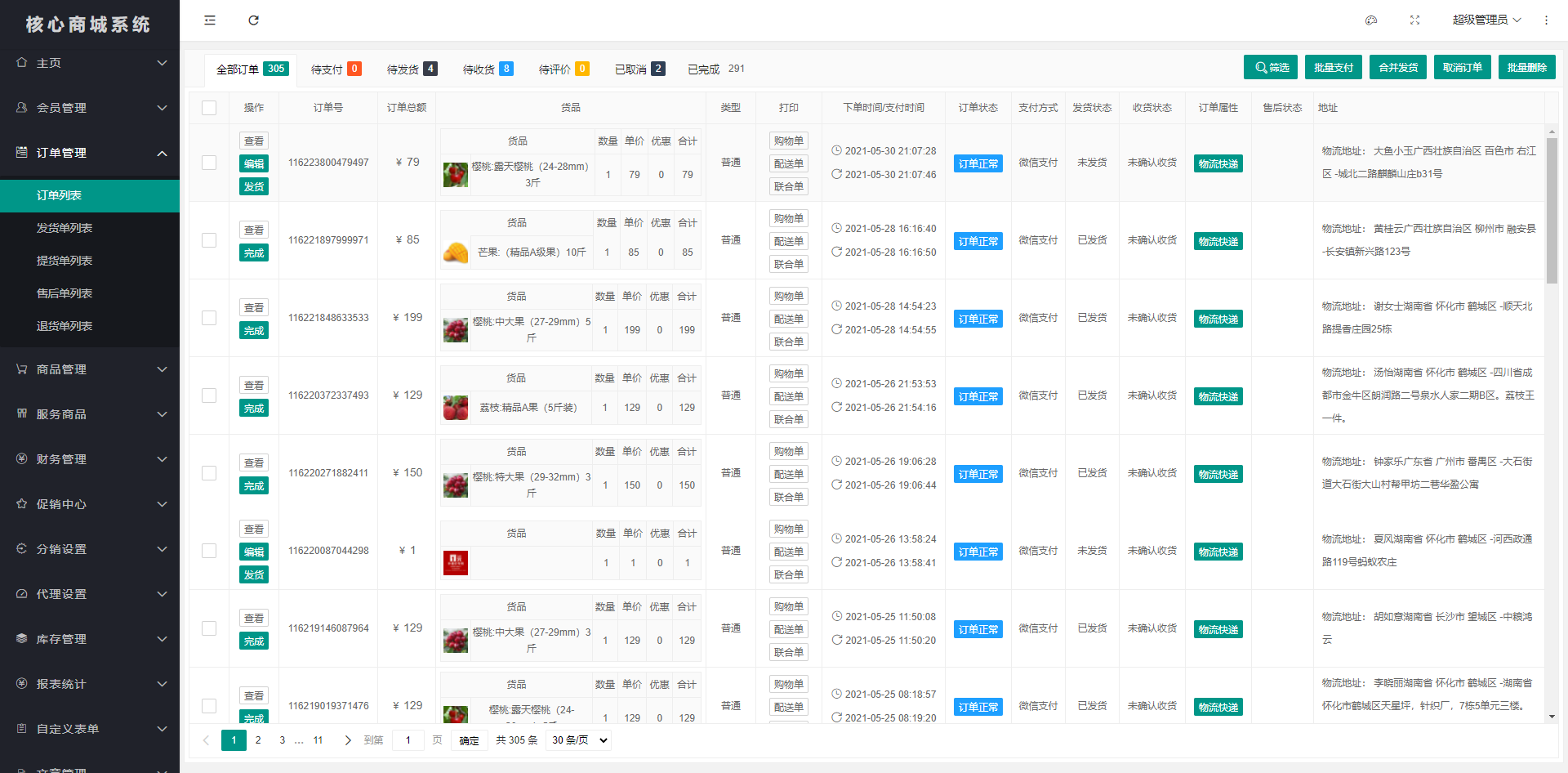Click 发货 for order 116223800479497

(254, 187)
